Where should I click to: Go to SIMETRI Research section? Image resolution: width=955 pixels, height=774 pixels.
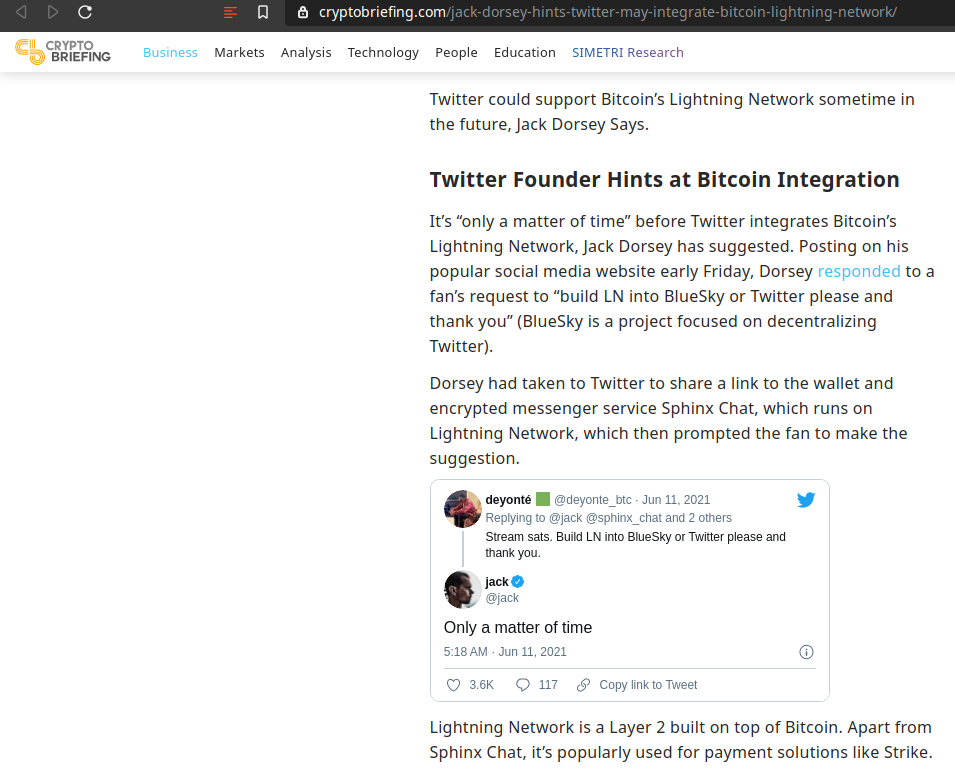click(x=627, y=52)
